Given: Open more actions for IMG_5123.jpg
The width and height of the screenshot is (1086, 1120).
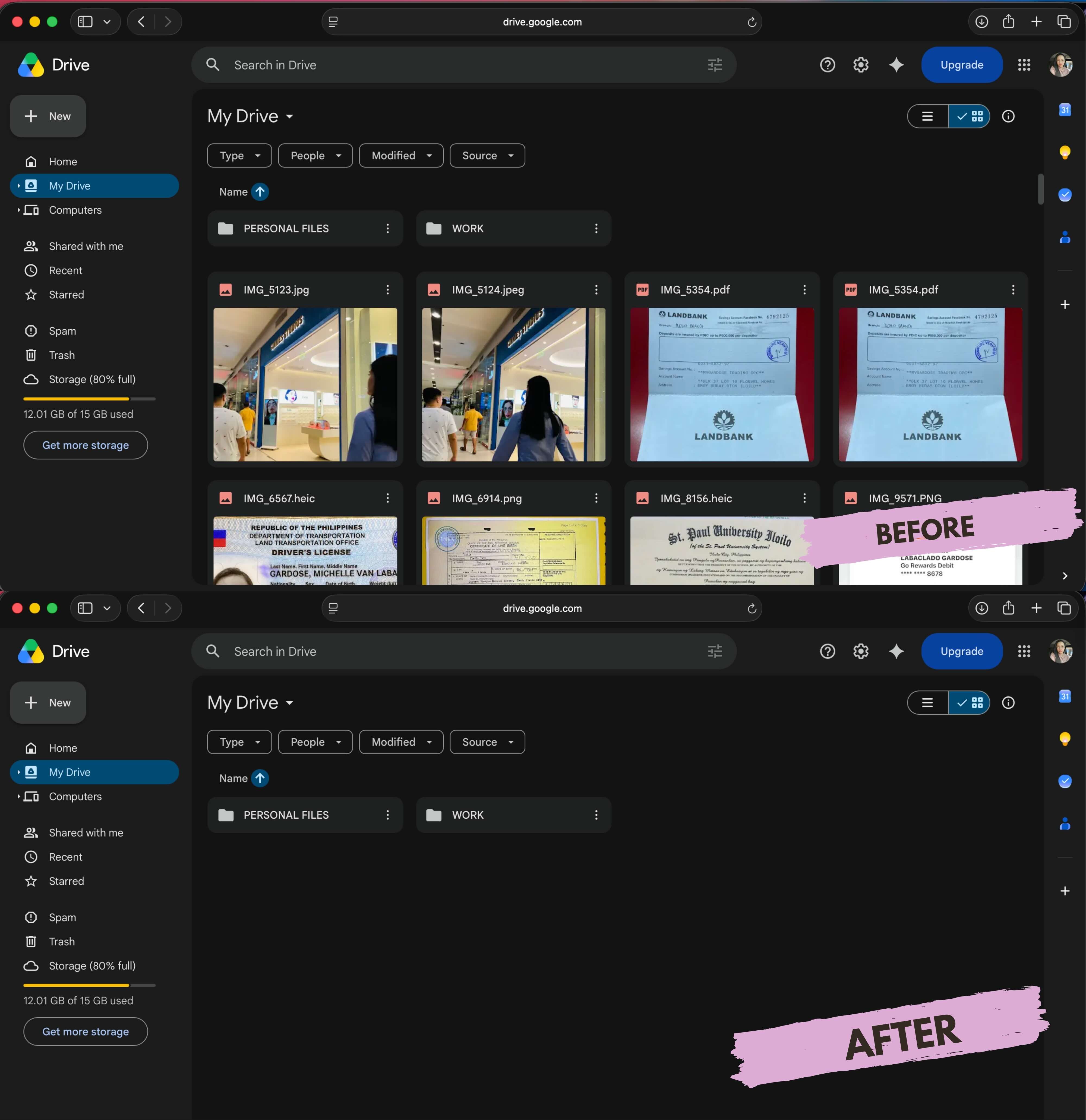Looking at the screenshot, I should tap(387, 290).
